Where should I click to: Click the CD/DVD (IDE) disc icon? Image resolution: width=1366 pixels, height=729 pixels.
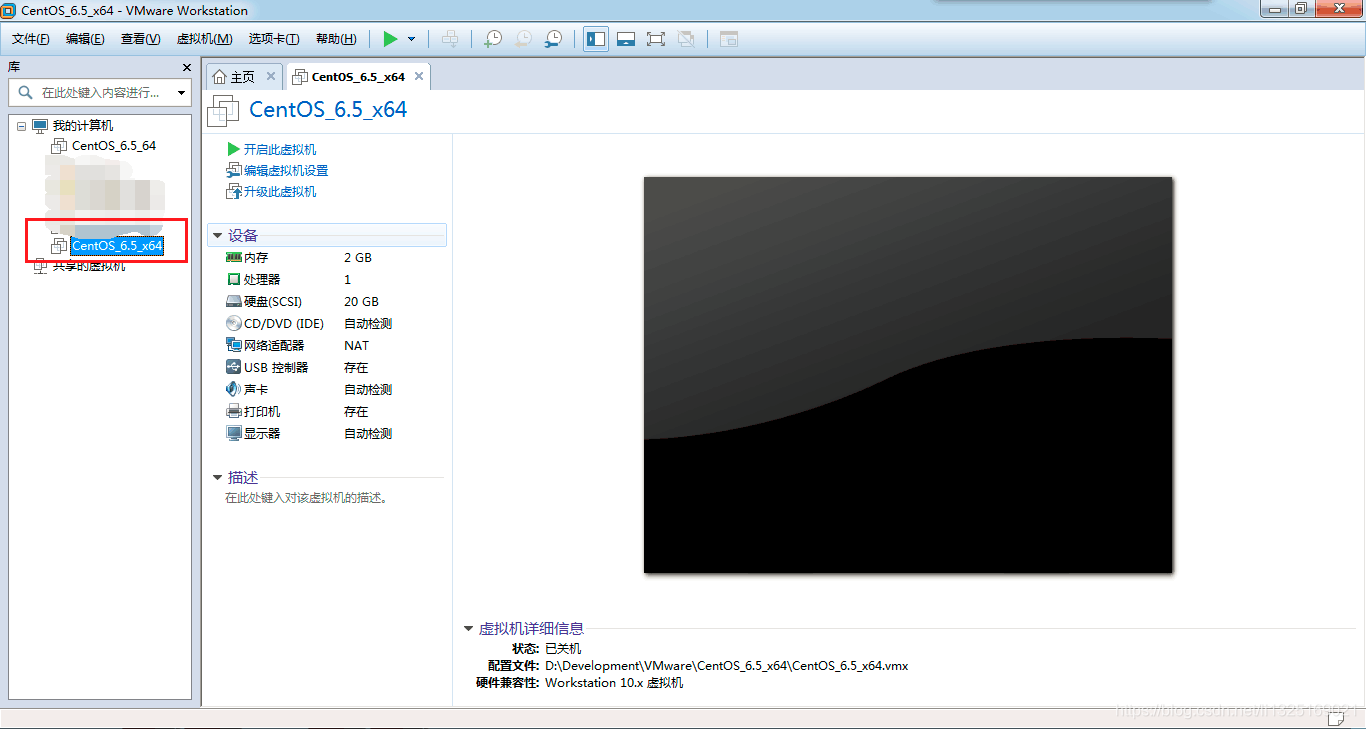(x=234, y=324)
